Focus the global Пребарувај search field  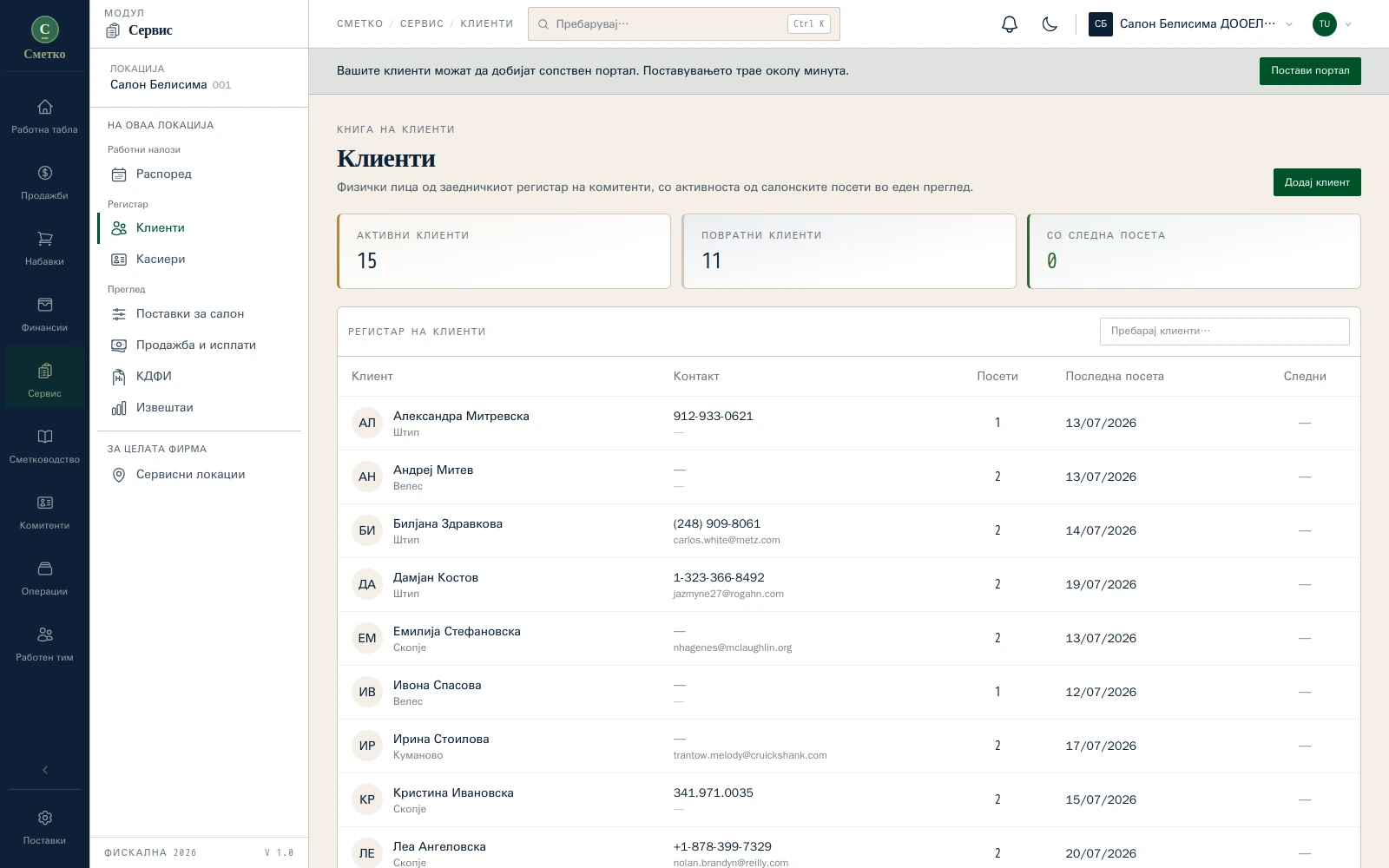[684, 24]
